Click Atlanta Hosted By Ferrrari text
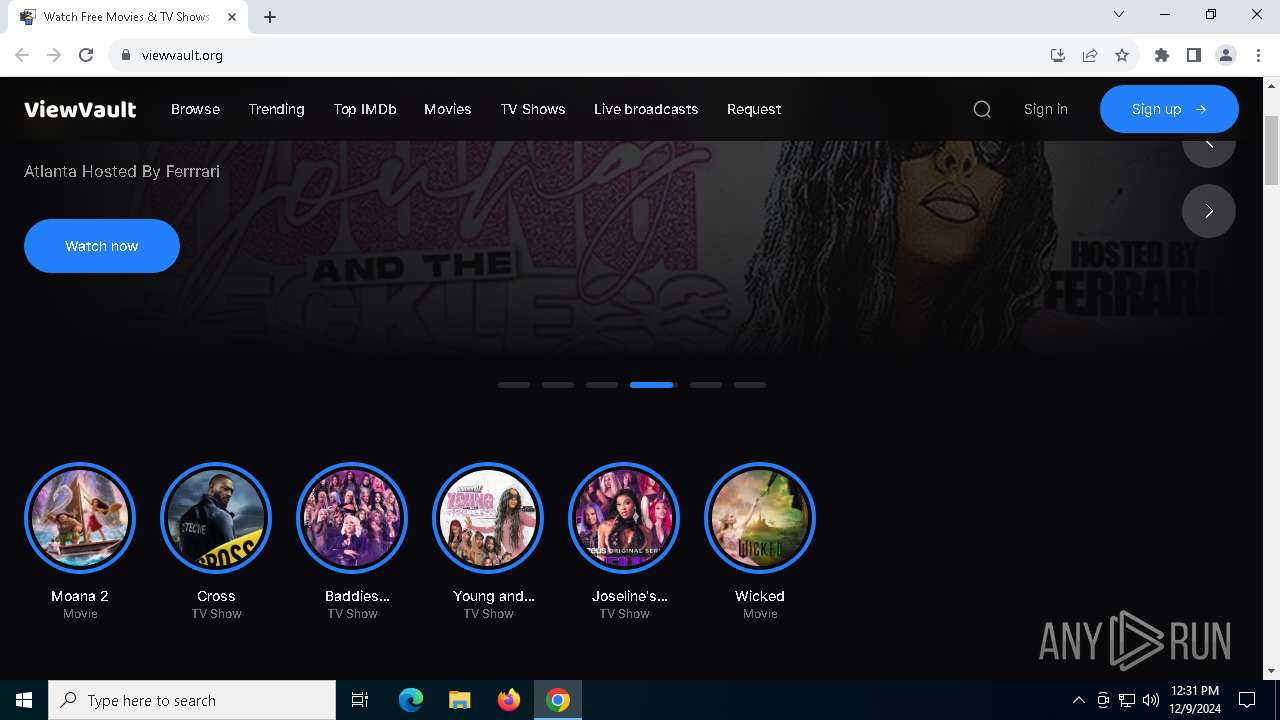Viewport: 1280px width, 720px height. click(x=122, y=171)
